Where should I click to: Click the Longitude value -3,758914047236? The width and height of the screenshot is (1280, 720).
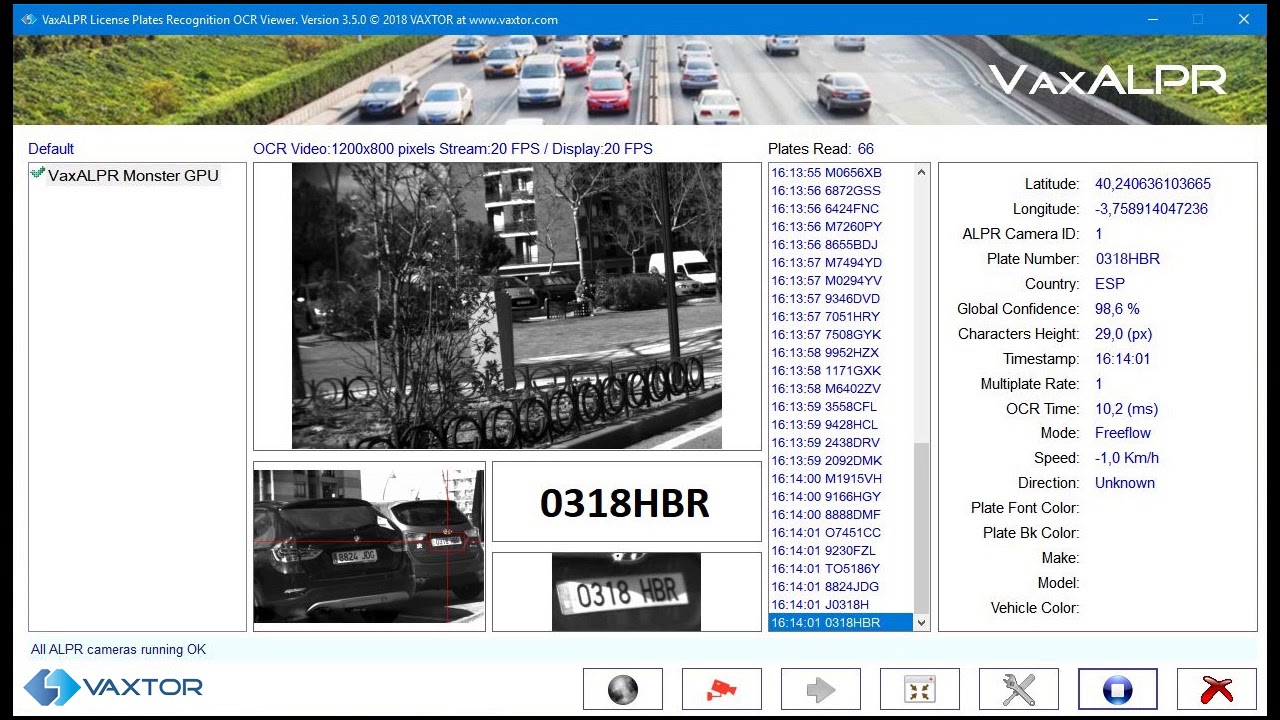(1151, 209)
